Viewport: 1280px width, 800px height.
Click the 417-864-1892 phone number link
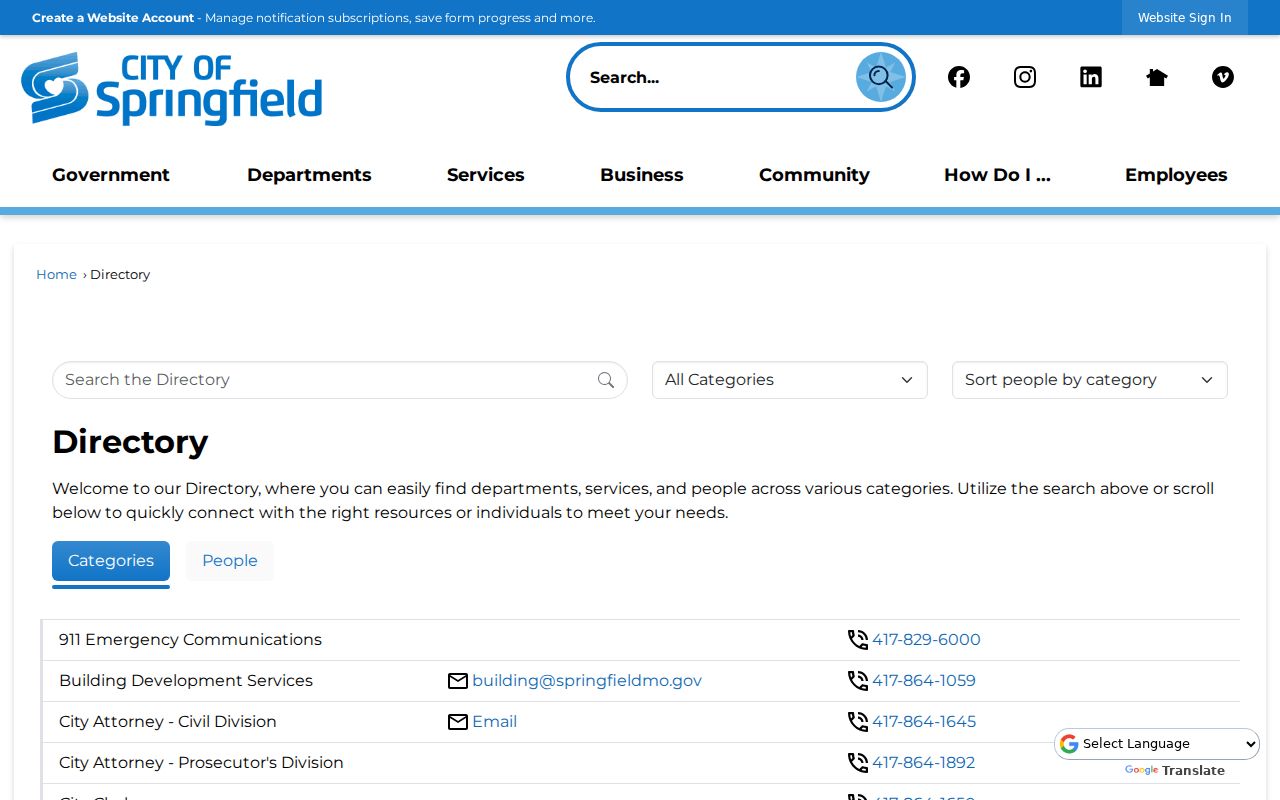(x=923, y=763)
